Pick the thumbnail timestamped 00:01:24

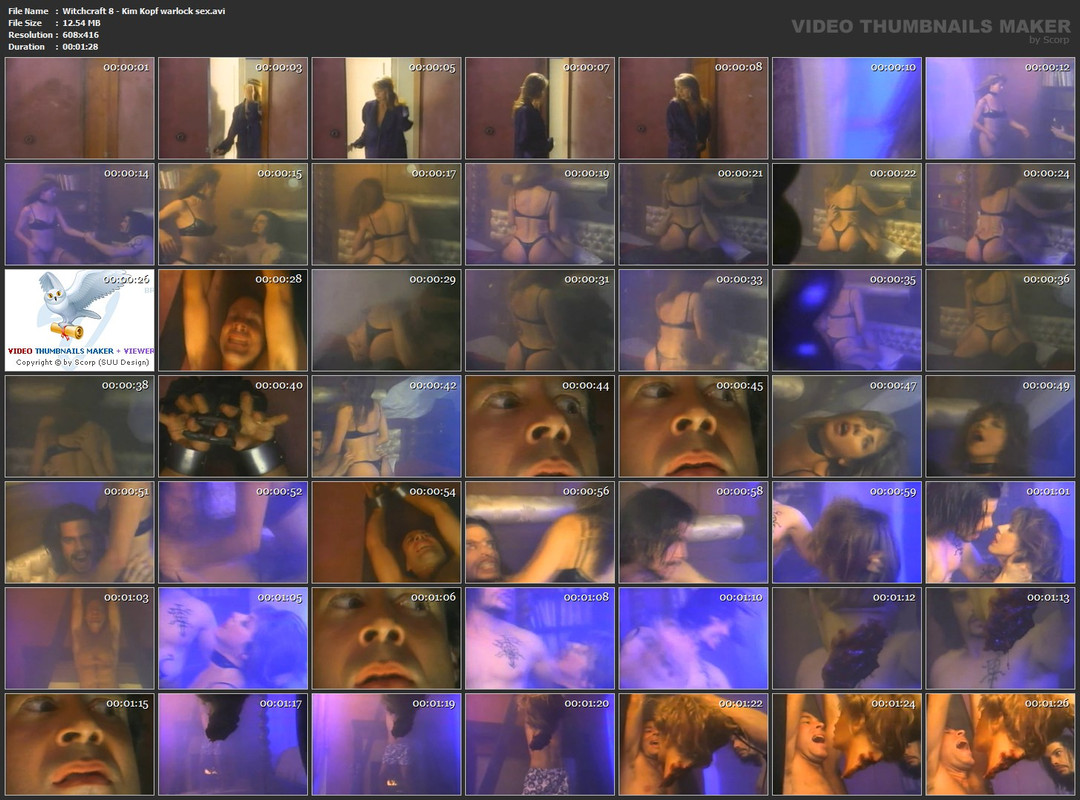[x=847, y=745]
